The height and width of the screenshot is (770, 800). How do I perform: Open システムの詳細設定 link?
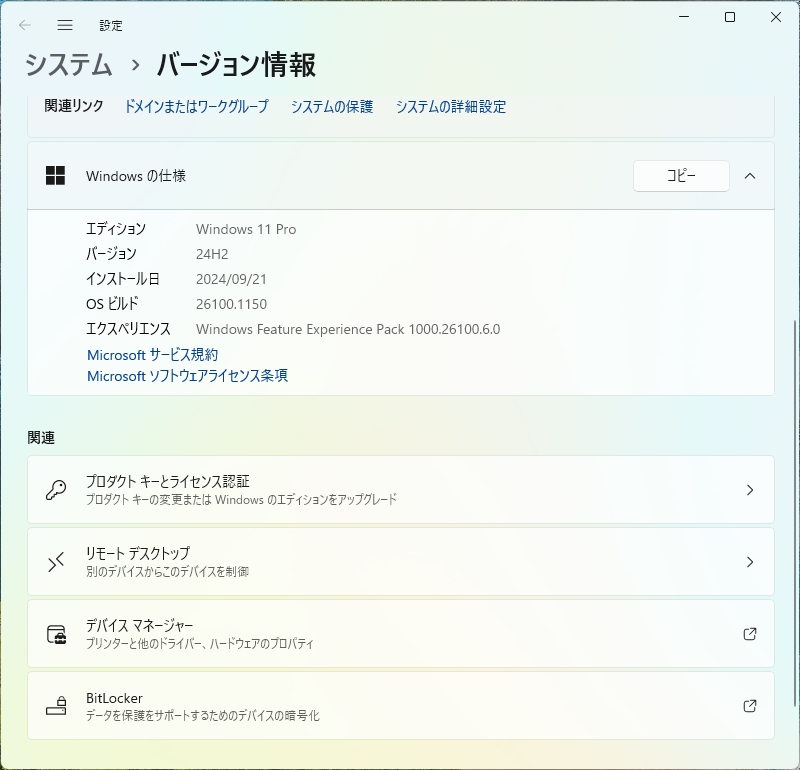(x=451, y=106)
